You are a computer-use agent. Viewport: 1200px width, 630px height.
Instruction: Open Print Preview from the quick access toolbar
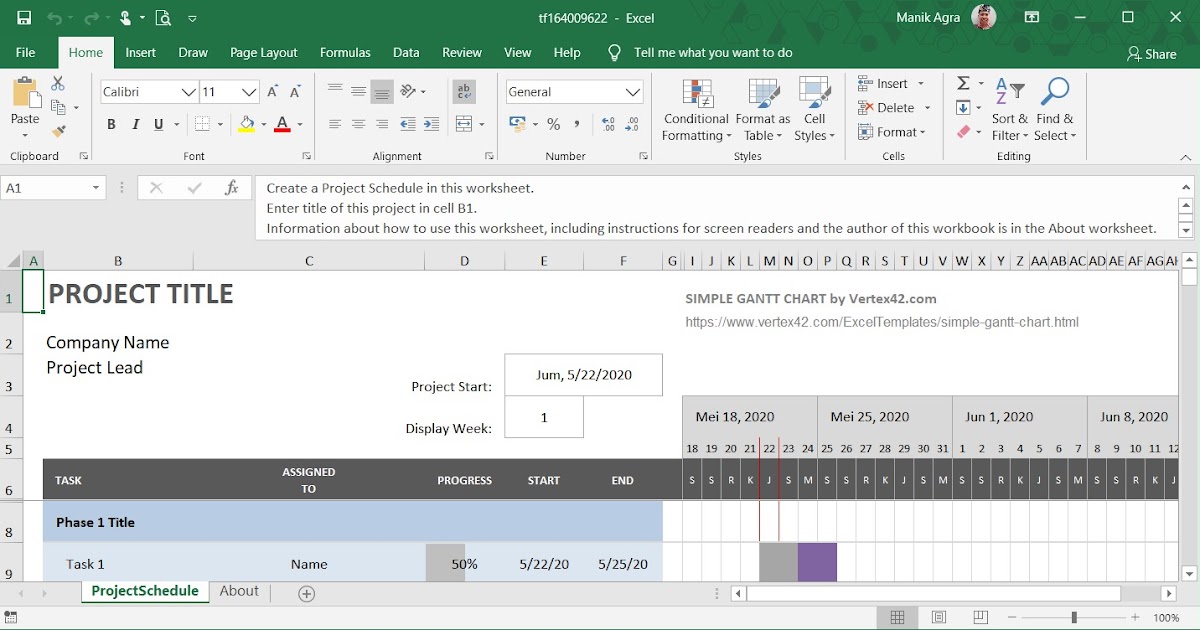163,18
